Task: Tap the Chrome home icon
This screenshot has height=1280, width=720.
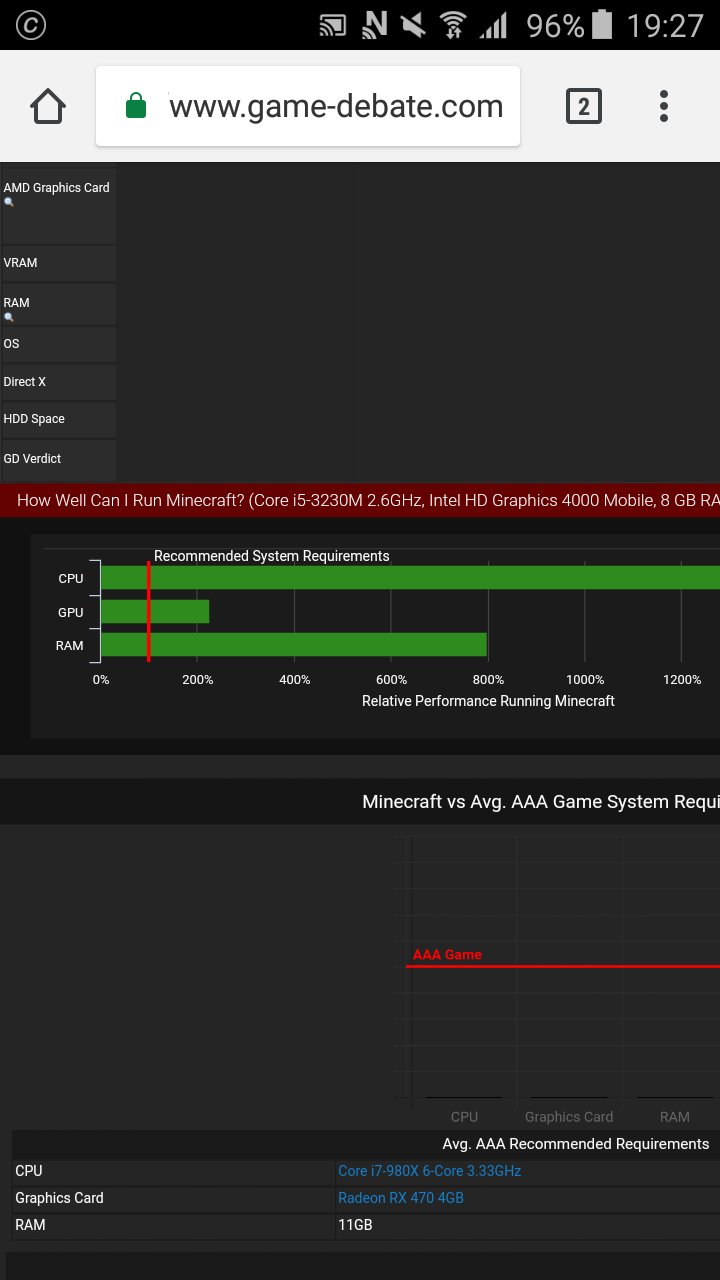Action: click(x=48, y=106)
